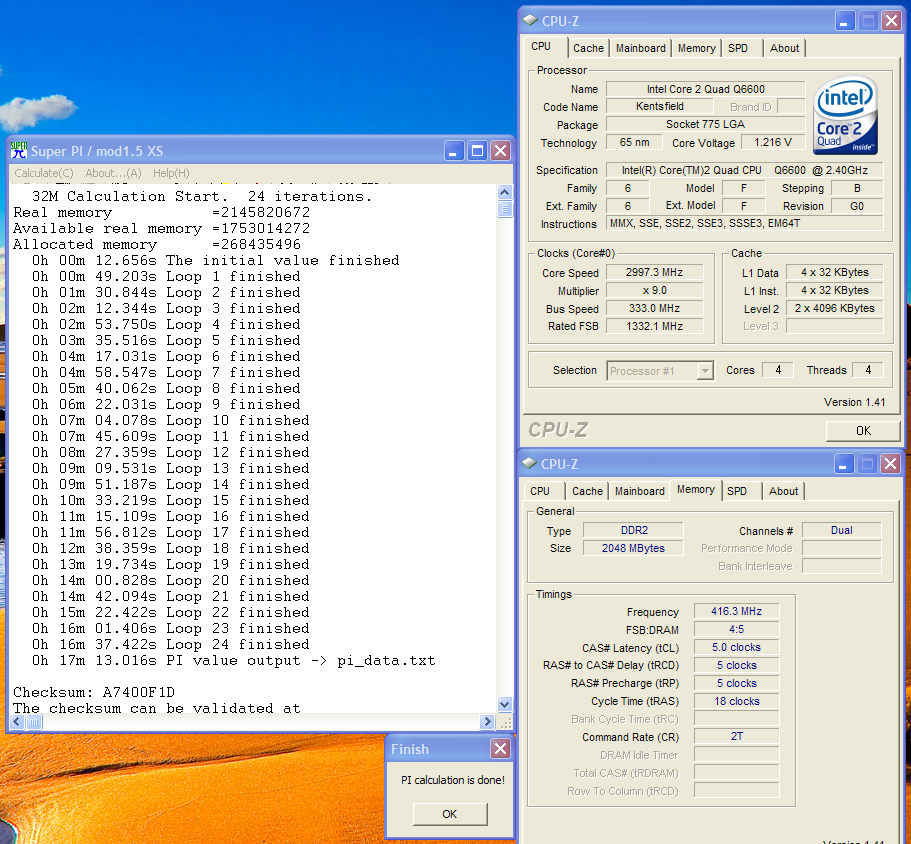Switch to Cache tab in top CPU-Z
The image size is (911, 844).
point(588,48)
